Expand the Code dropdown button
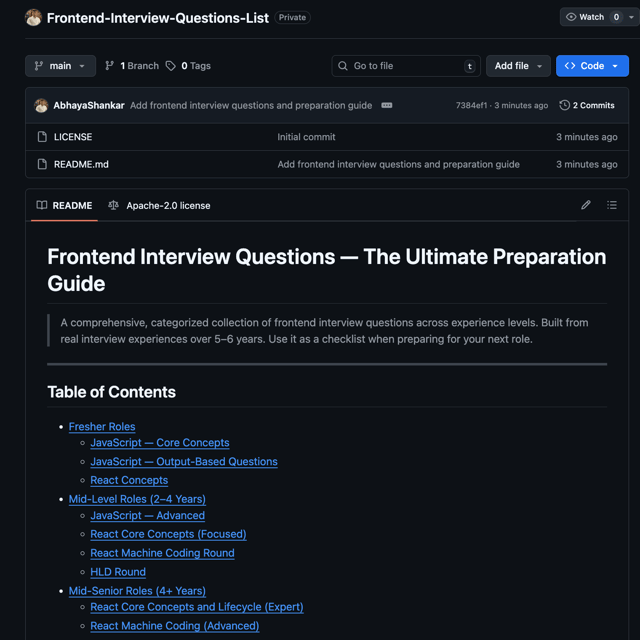640x640 pixels. click(592, 66)
